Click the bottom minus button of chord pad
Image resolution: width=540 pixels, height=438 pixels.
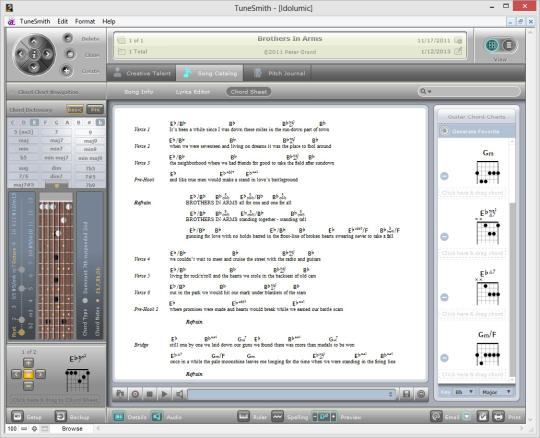point(28,386)
